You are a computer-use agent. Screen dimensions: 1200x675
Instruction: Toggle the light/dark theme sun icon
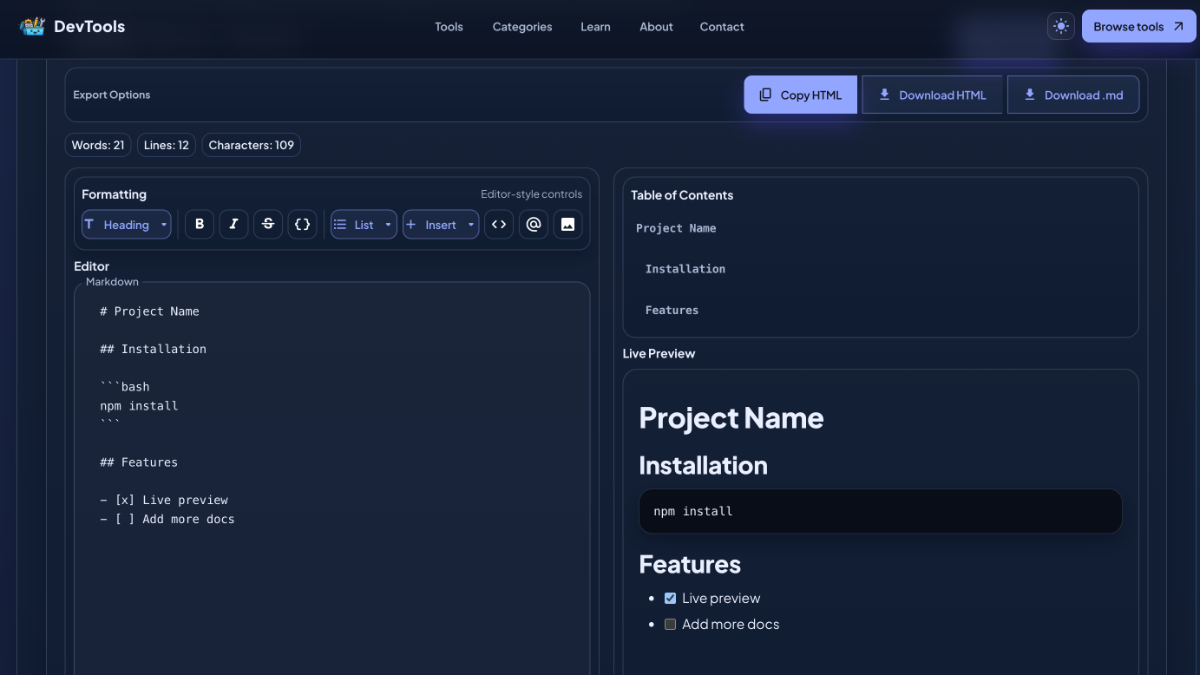1061,26
